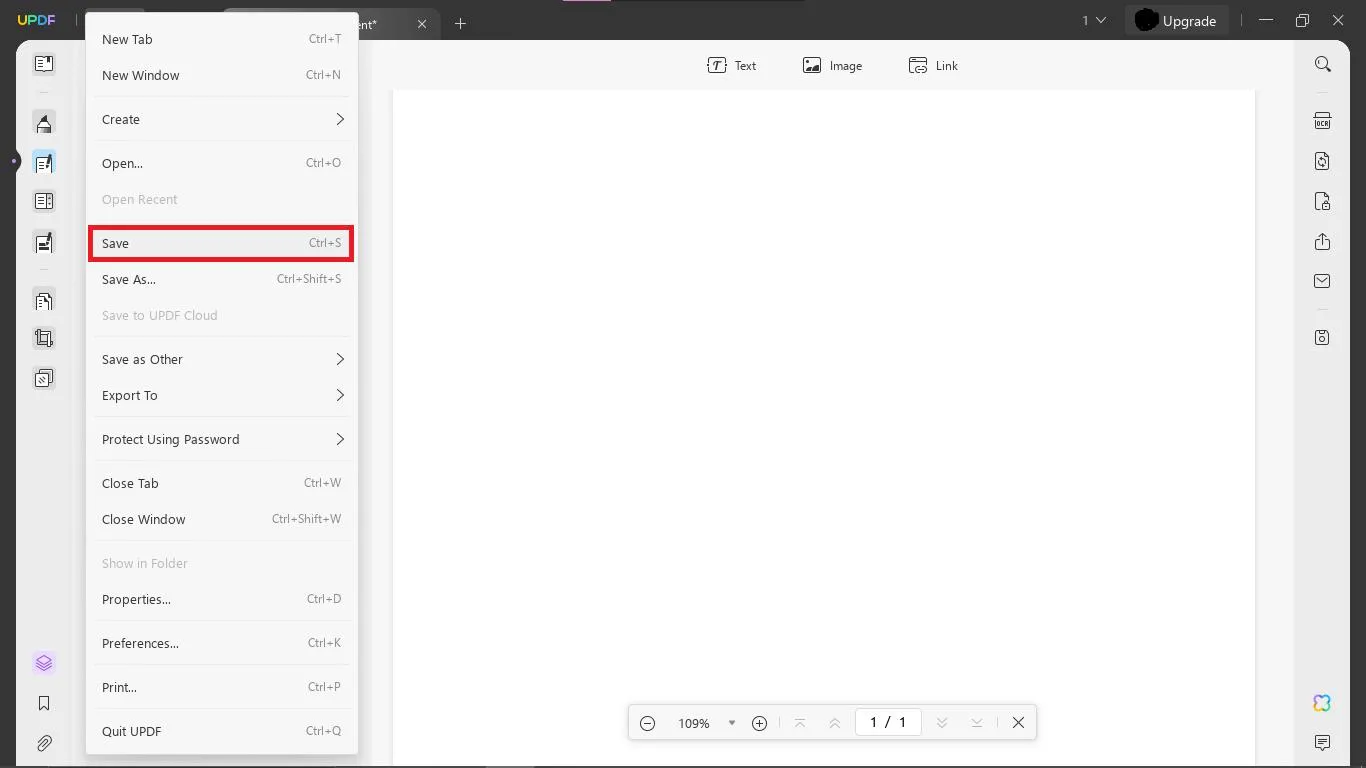Open the UPDF AI assistant icon

(x=1322, y=703)
